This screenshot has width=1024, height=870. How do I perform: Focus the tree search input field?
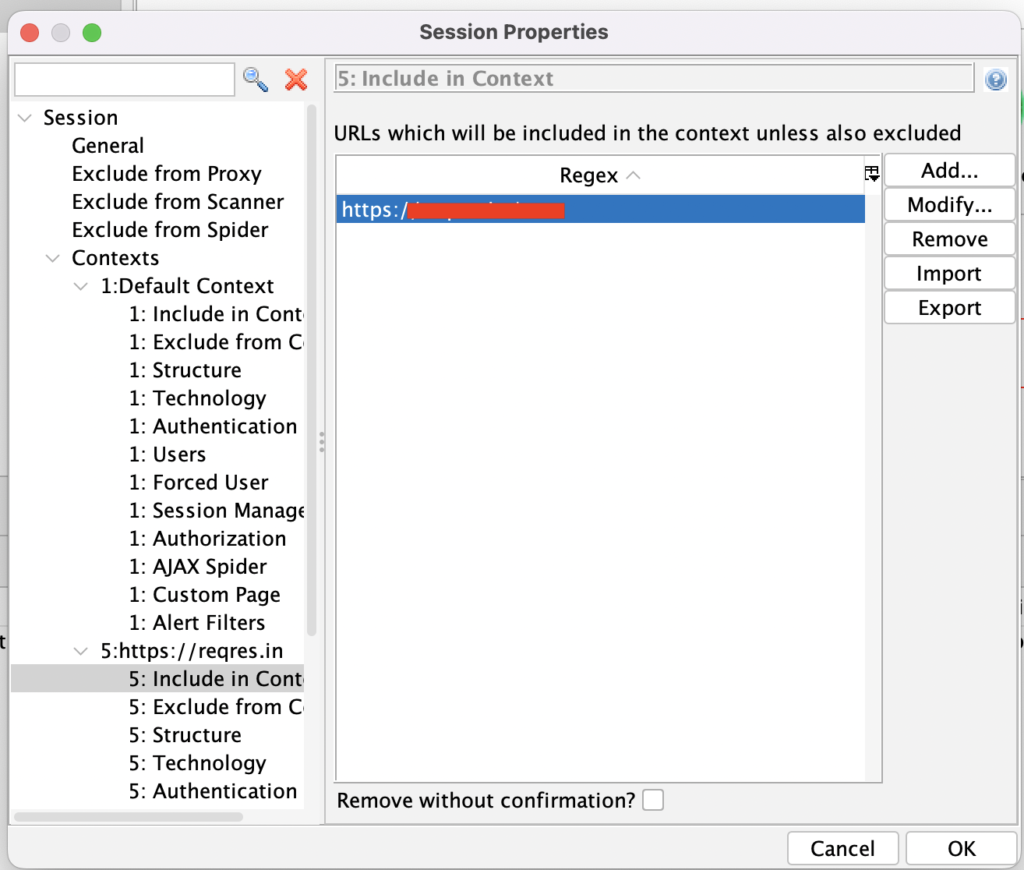pos(124,80)
